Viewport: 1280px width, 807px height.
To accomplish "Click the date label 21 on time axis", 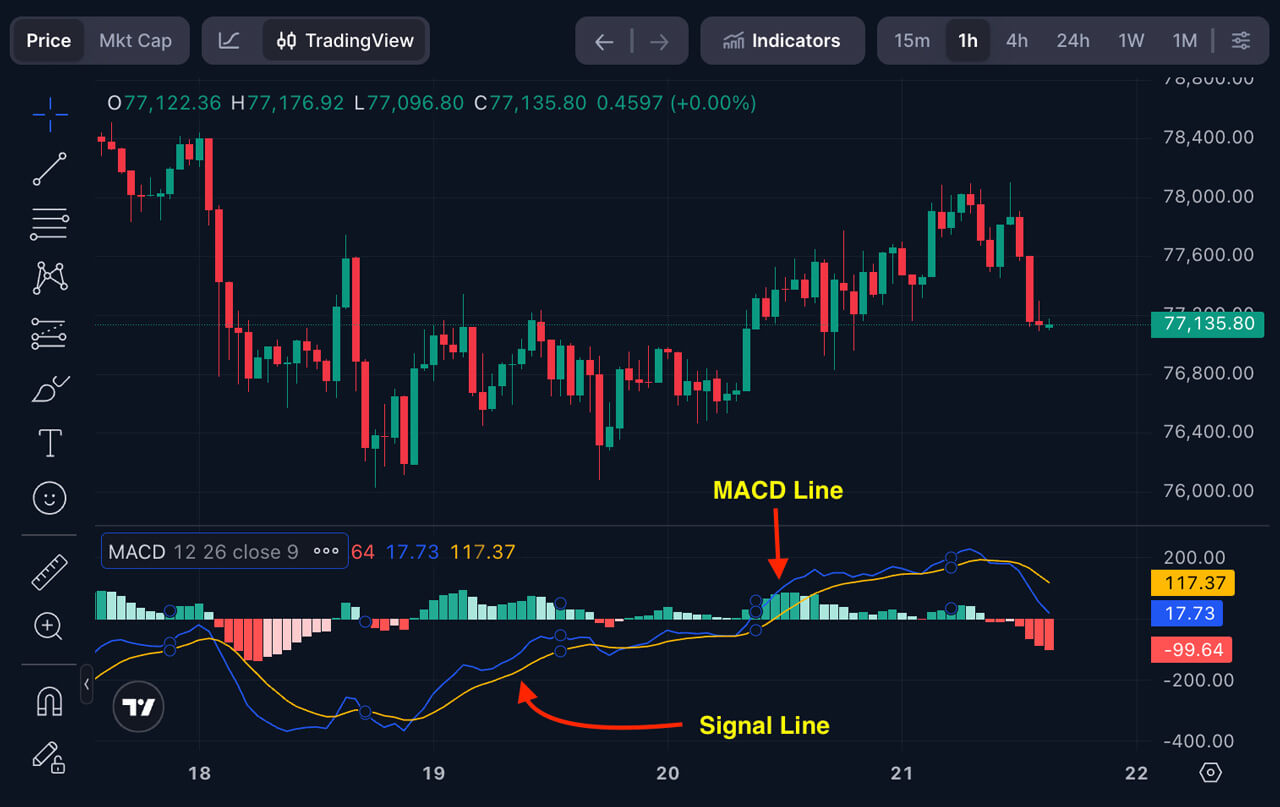I will [x=902, y=773].
